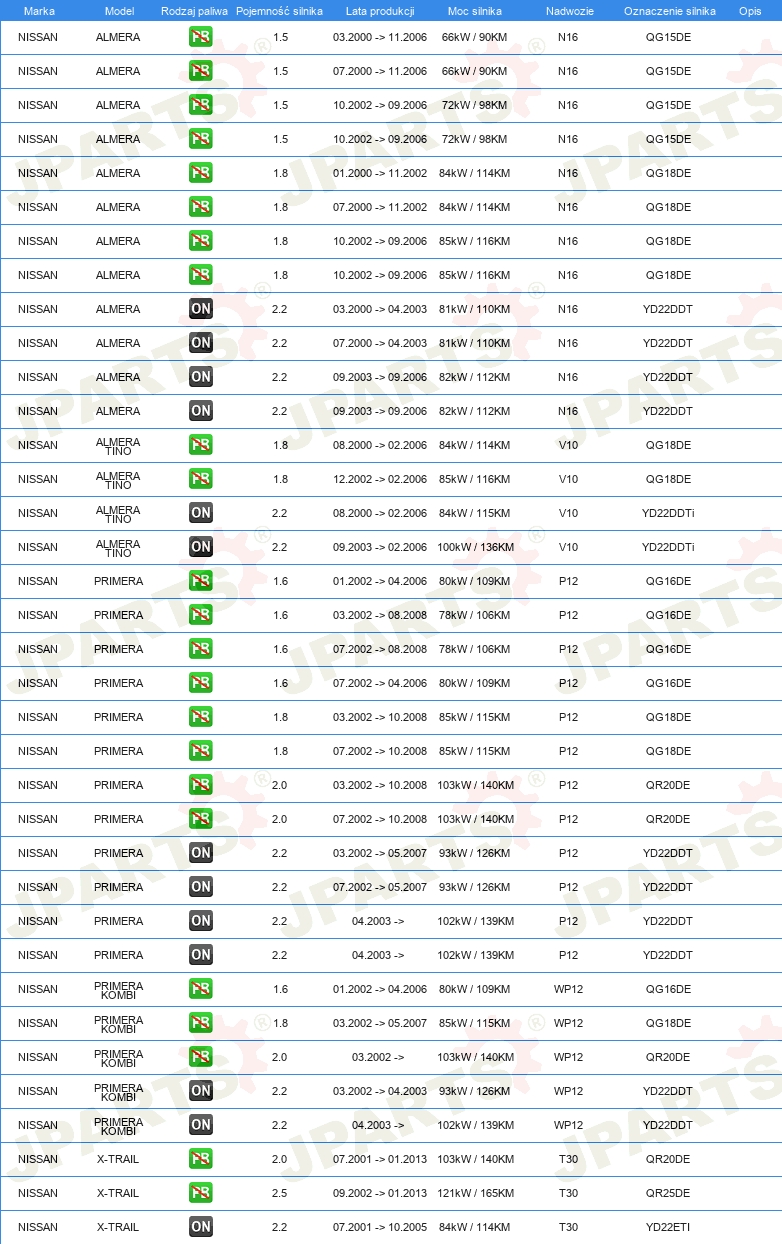
Task: Click petrol icon in X-TRAIL 2.5 row
Action: coord(201,1193)
